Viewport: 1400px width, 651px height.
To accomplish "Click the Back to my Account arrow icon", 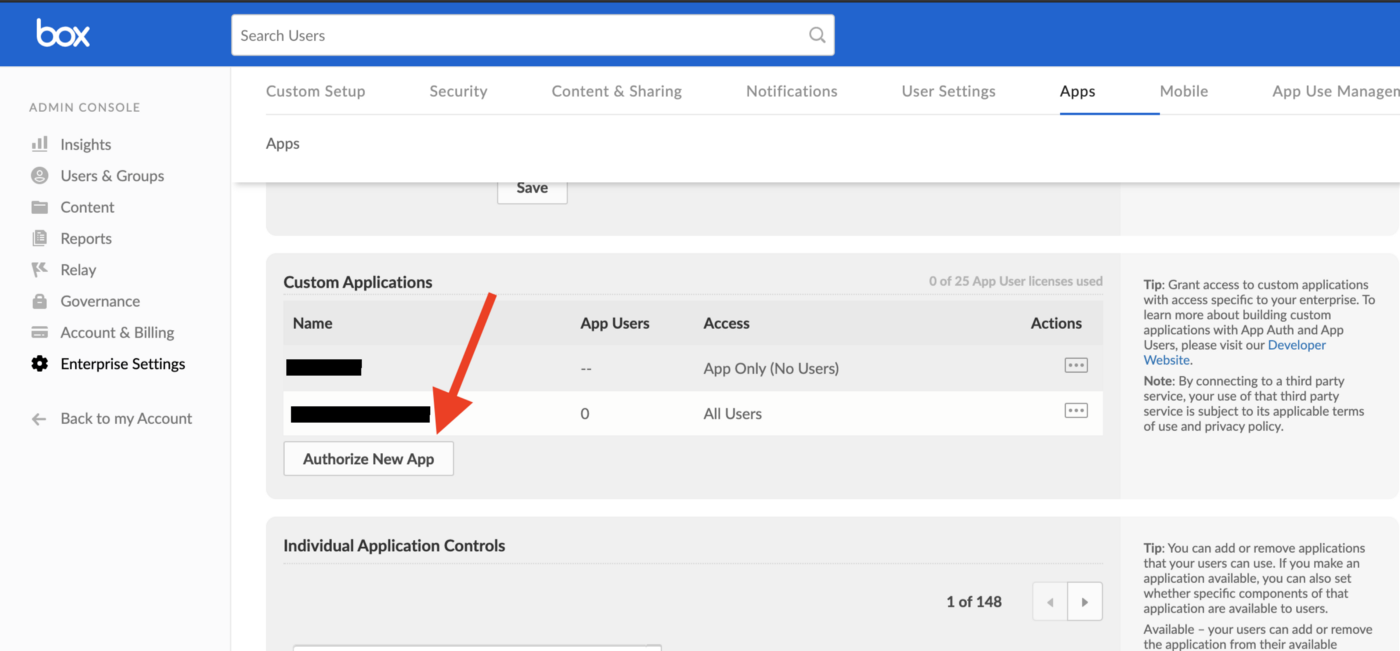I will [40, 419].
